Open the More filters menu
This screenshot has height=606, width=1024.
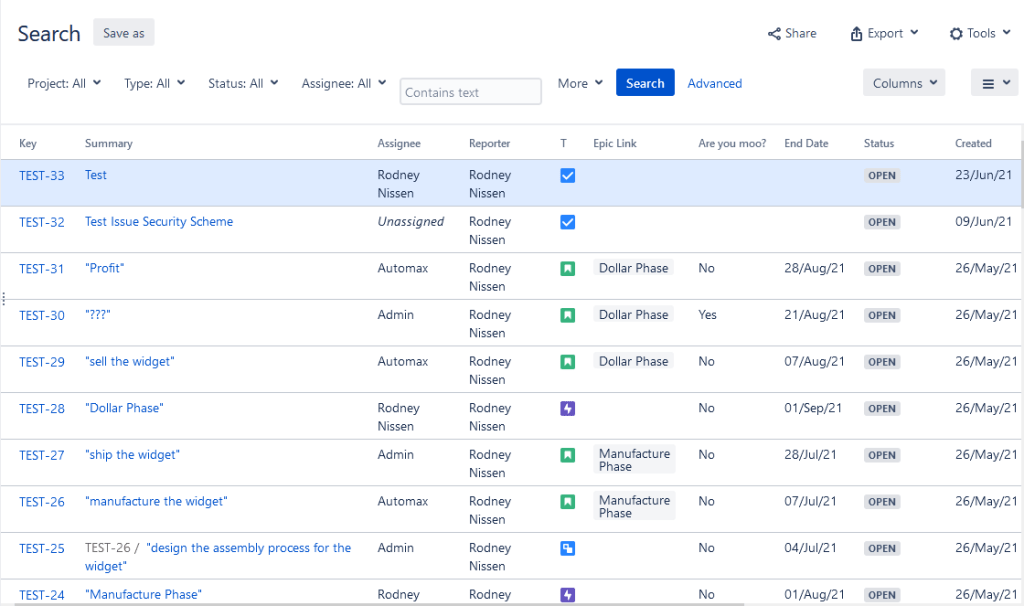[x=580, y=84]
